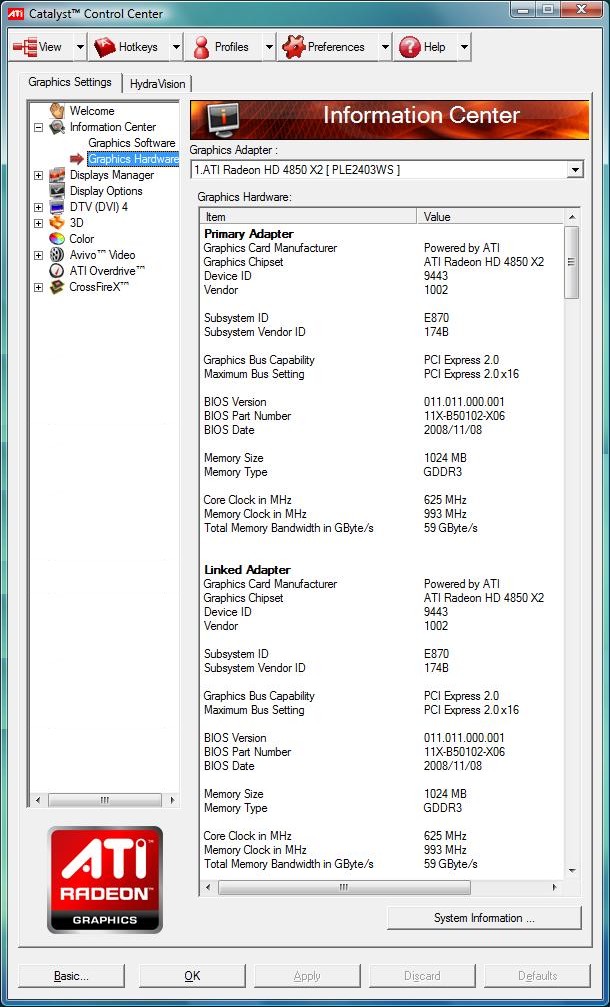Expand the Profiles dropdown arrow
Image resolution: width=610 pixels, height=1007 pixels.
269,47
